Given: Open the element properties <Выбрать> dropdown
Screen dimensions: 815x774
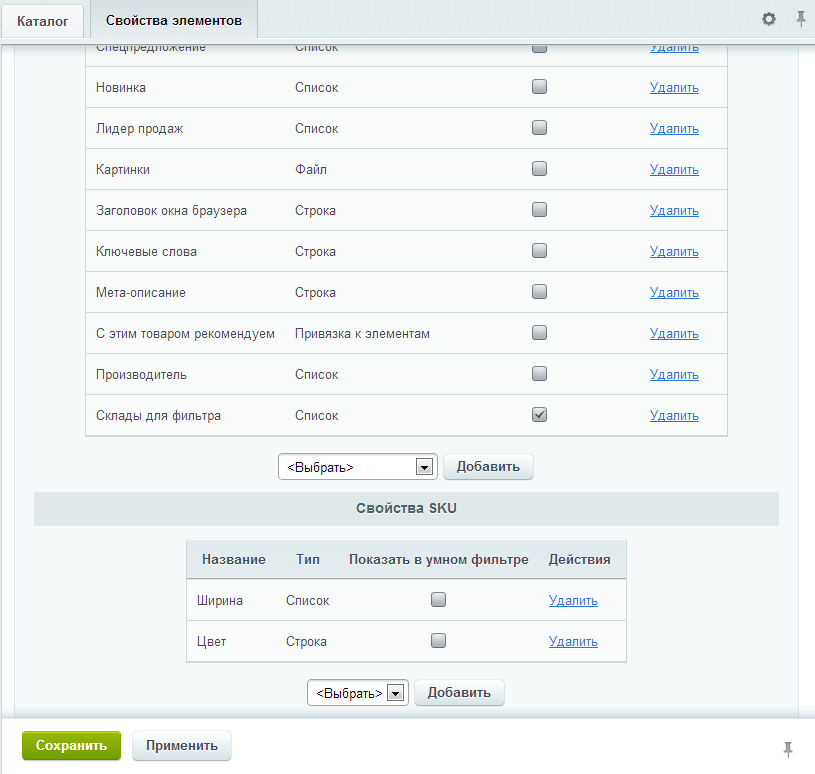Looking at the screenshot, I should (x=357, y=467).
